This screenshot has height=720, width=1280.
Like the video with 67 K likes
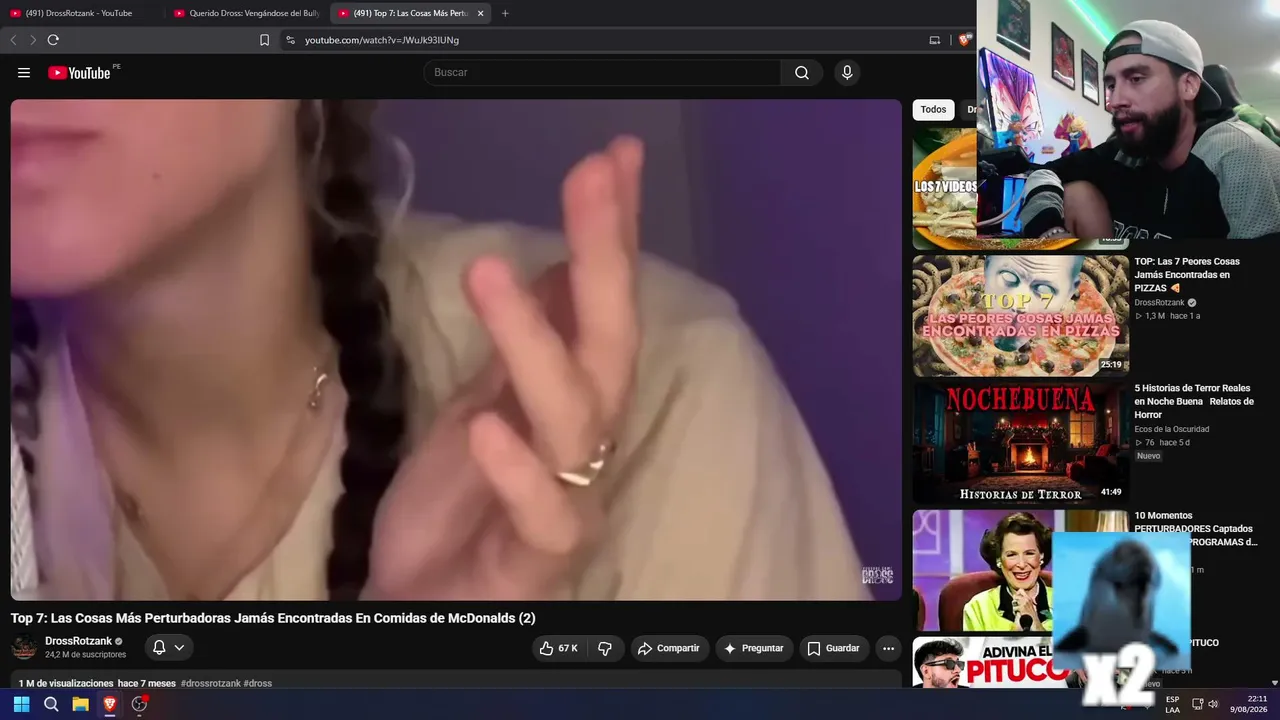[x=559, y=648]
